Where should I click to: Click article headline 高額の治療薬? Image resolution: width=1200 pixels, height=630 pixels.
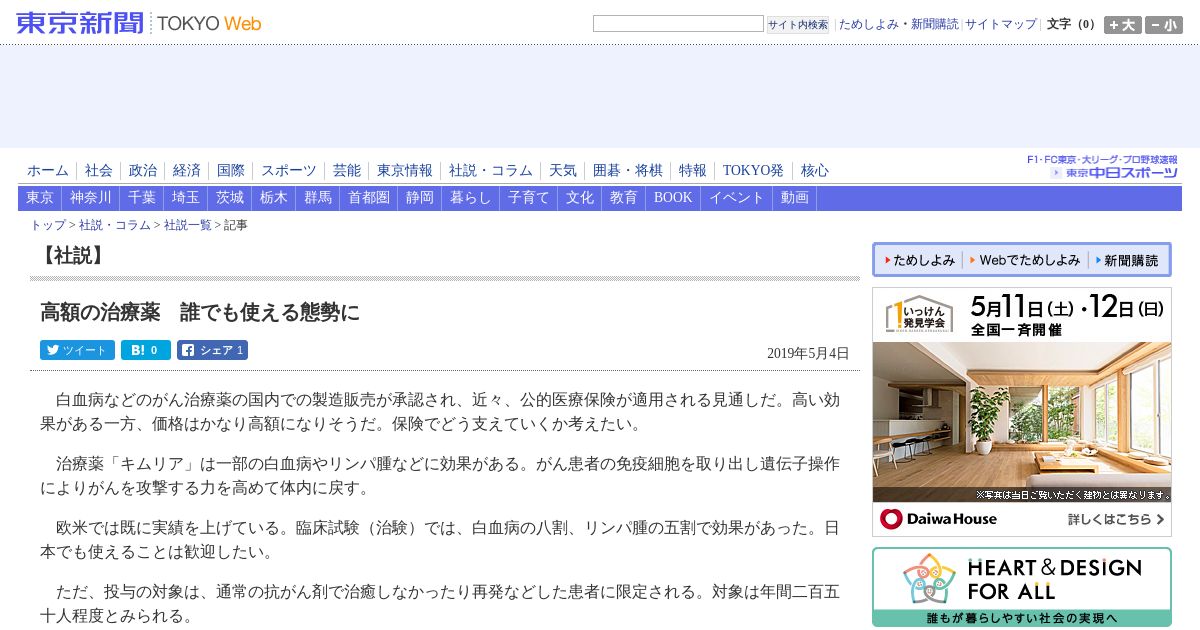pyautogui.click(x=200, y=312)
